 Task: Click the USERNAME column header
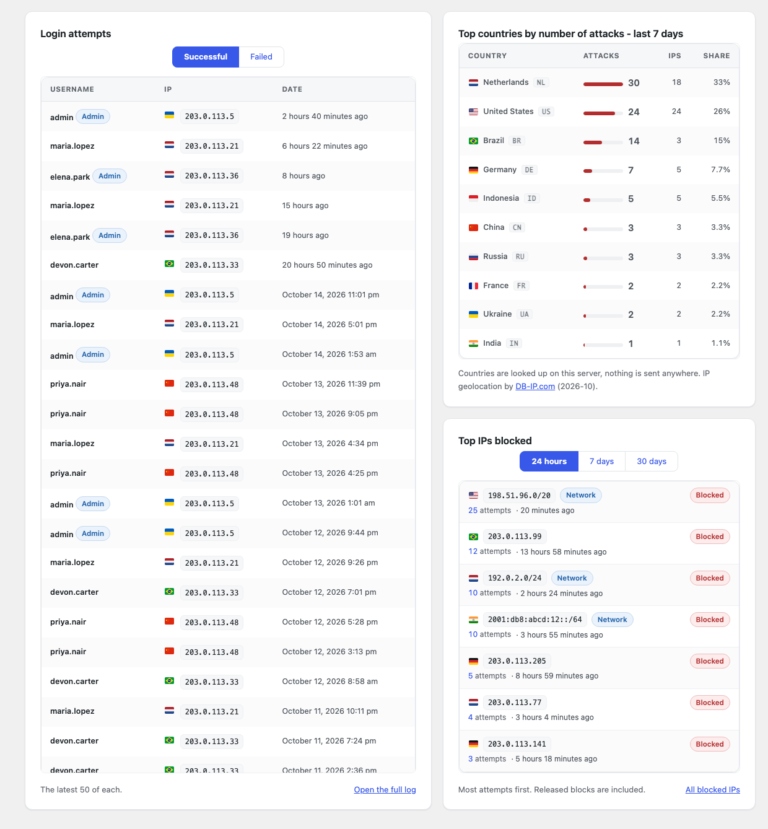coord(72,89)
